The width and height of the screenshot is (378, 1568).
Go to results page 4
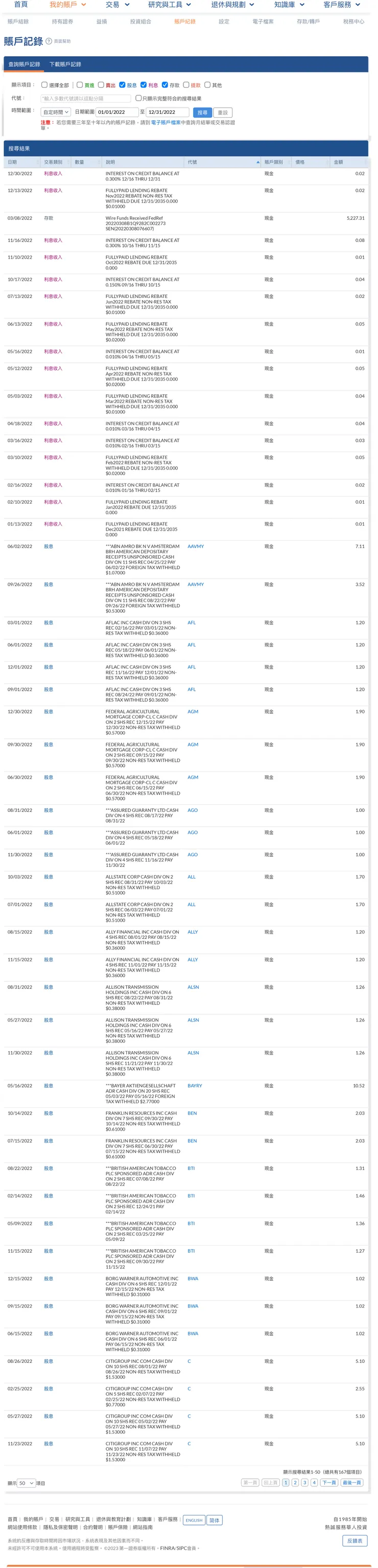[314, 1482]
